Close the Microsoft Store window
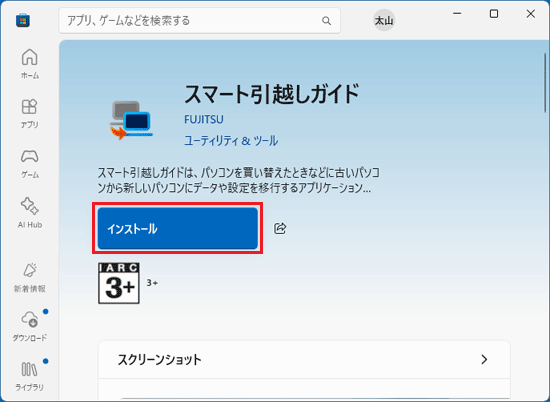550x402 pixels. coord(531,14)
